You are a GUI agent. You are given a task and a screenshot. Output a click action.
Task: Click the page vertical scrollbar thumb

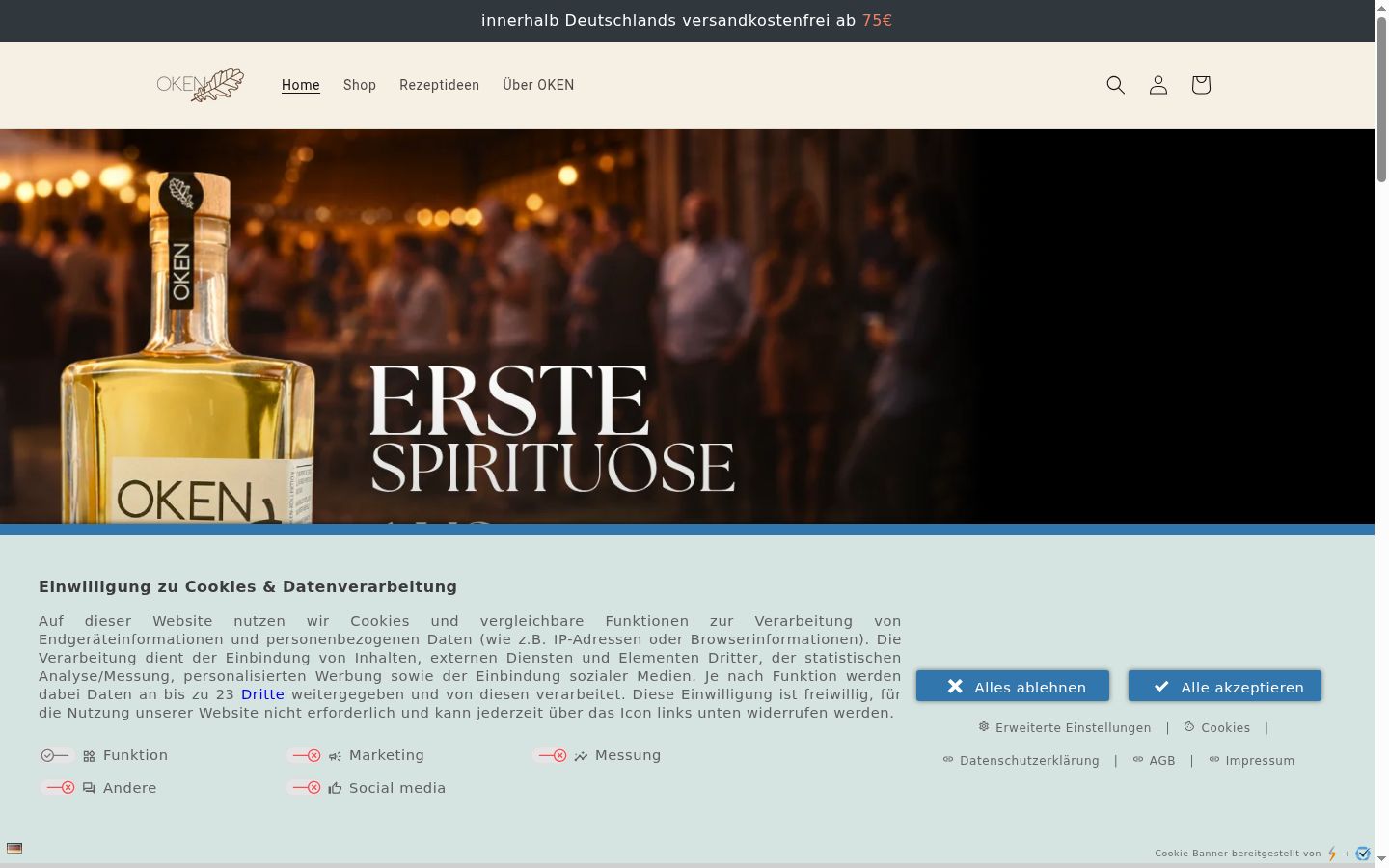pos(1381,97)
